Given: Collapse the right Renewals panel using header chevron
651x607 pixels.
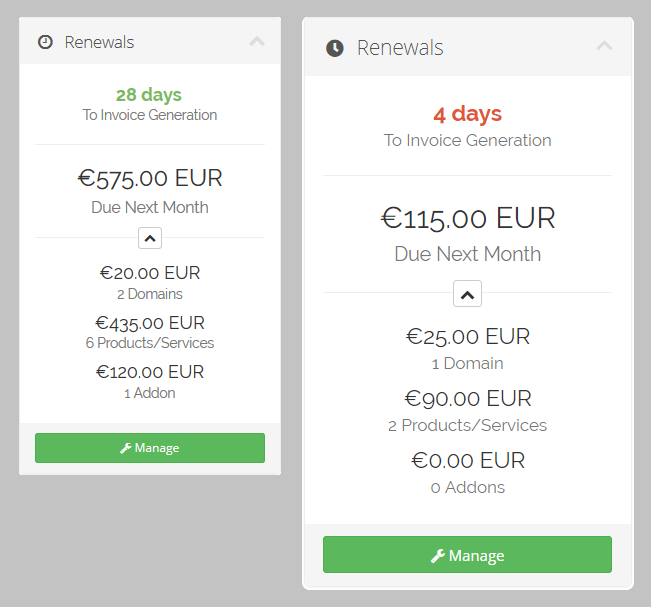Looking at the screenshot, I should pyautogui.click(x=604, y=46).
